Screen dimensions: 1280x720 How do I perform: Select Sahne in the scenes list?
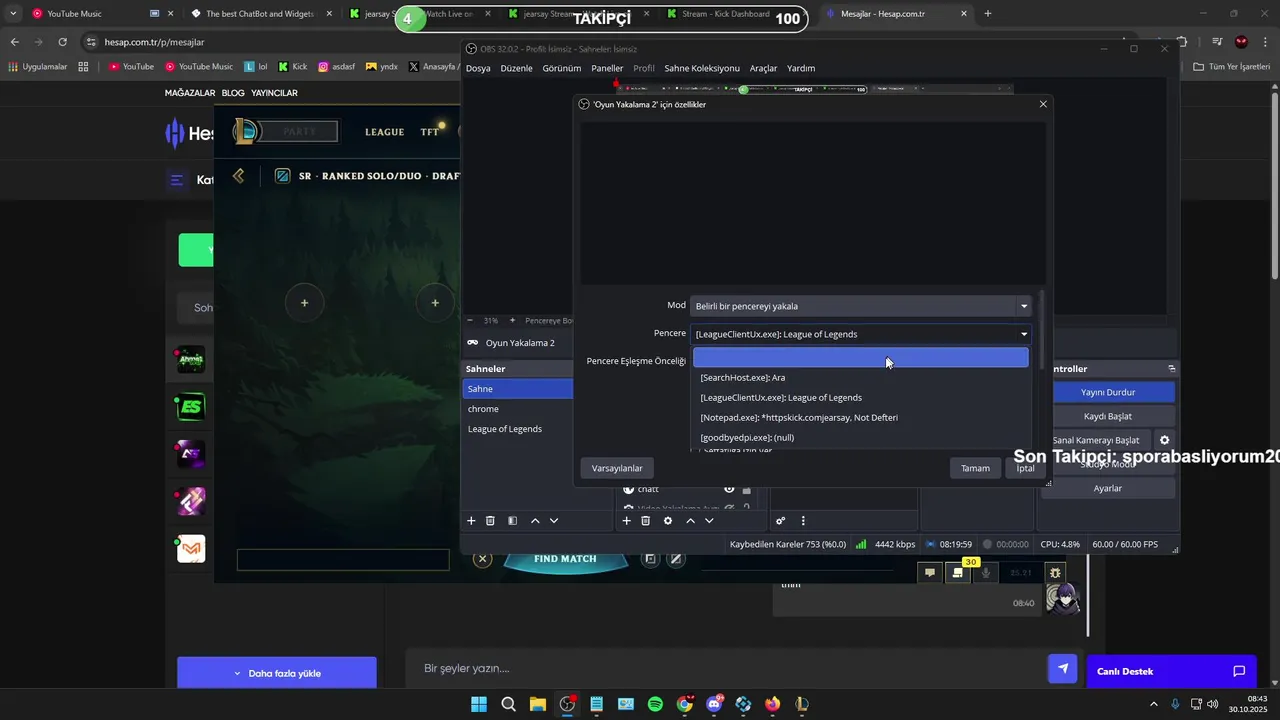tap(518, 389)
